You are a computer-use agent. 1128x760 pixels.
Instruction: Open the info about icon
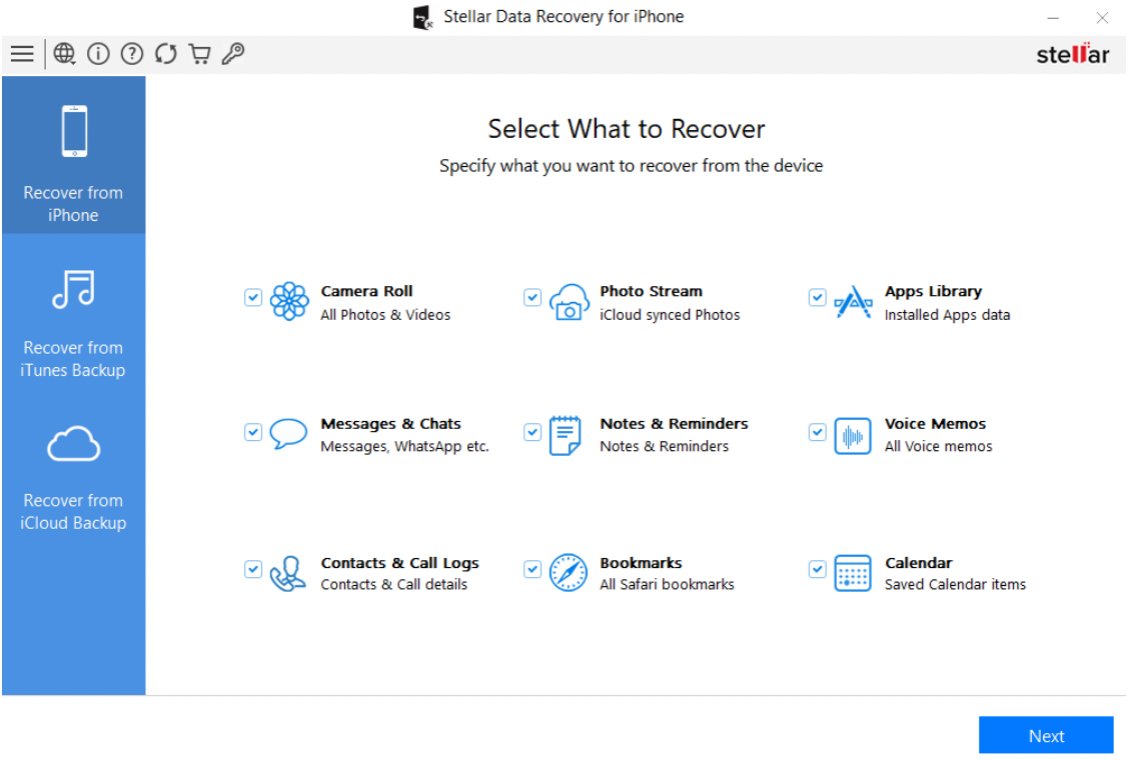(98, 54)
